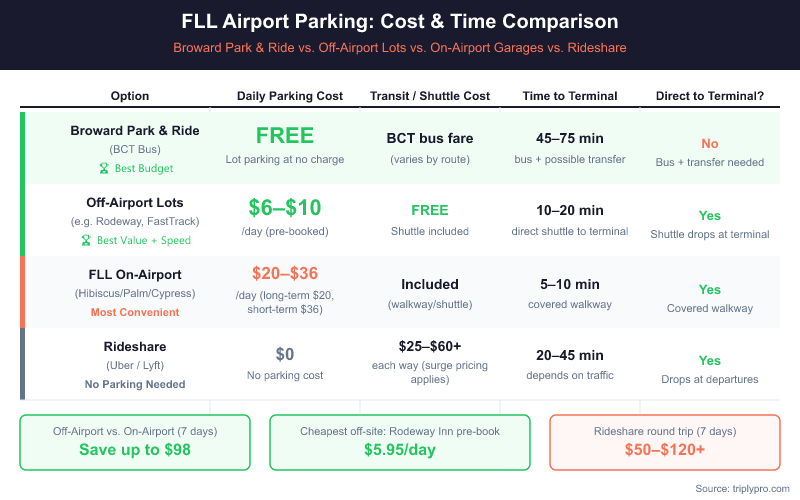Select the Time to Terminal column header
This screenshot has width=800, height=500.
point(570,96)
